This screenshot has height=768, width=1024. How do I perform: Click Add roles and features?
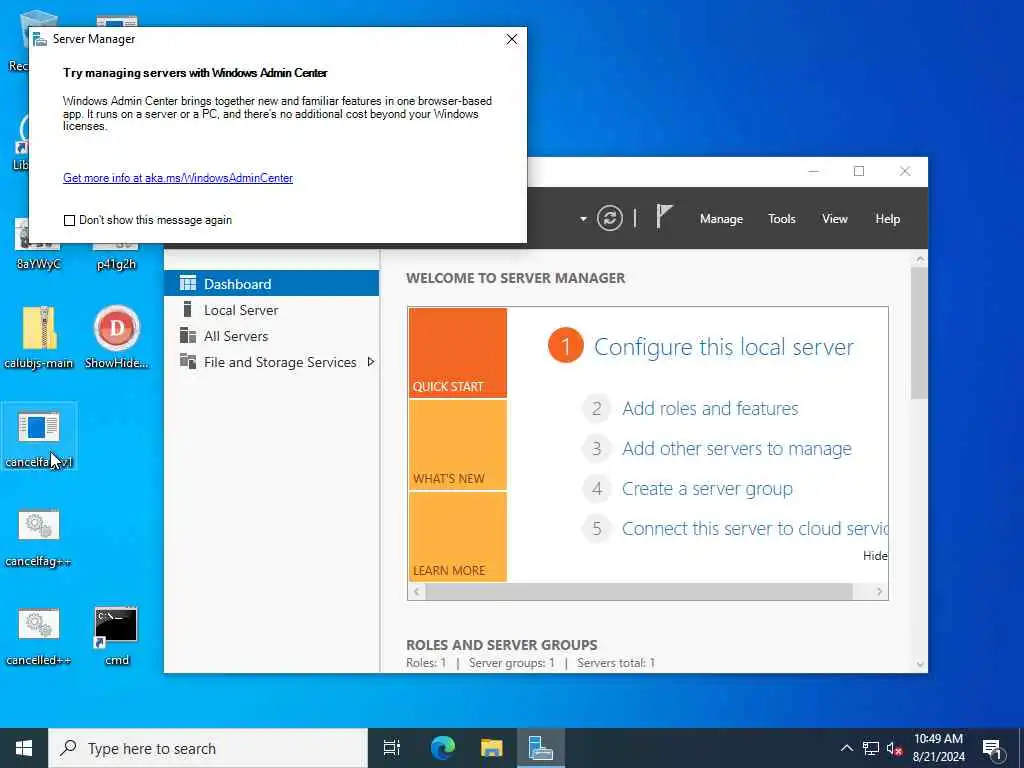[x=710, y=408]
